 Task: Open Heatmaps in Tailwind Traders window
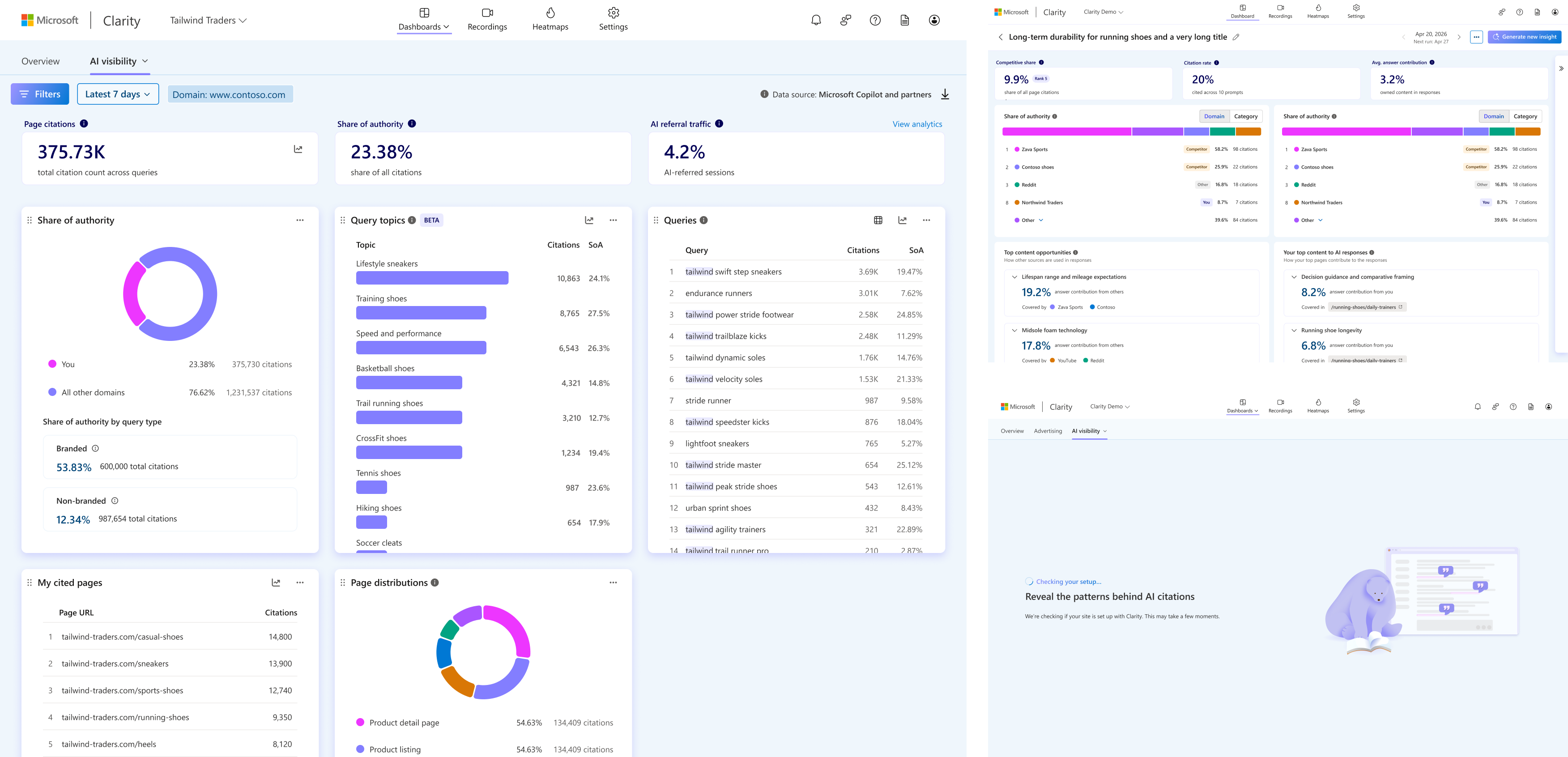[550, 20]
